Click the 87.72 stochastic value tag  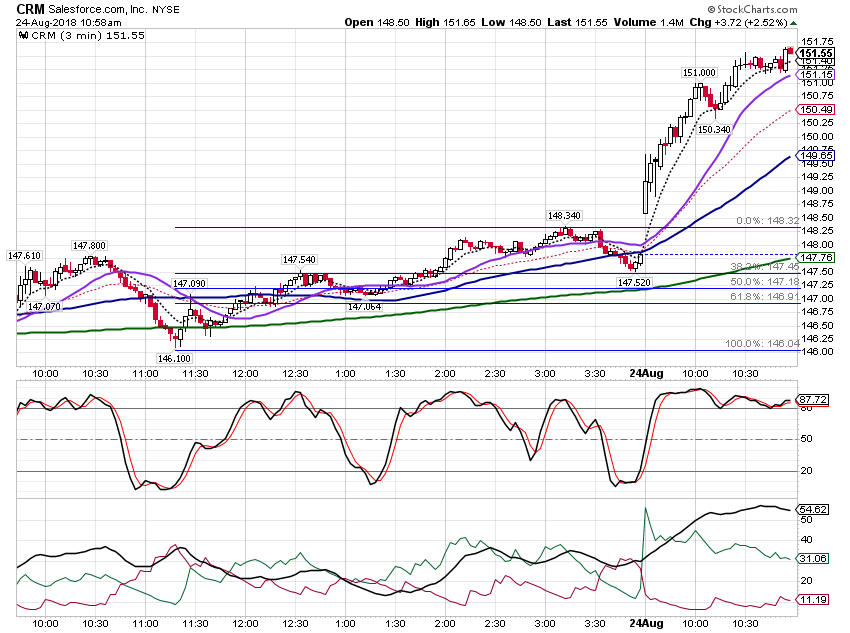pos(813,400)
